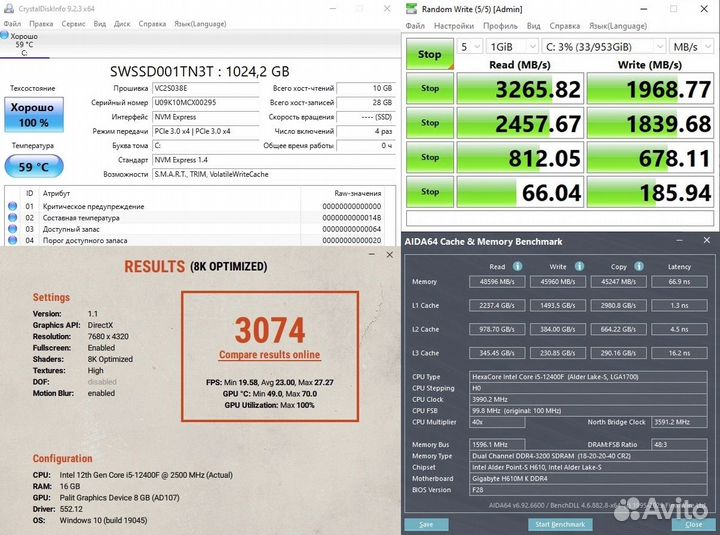Click Stop button beside 3265.82 read

(430, 88)
